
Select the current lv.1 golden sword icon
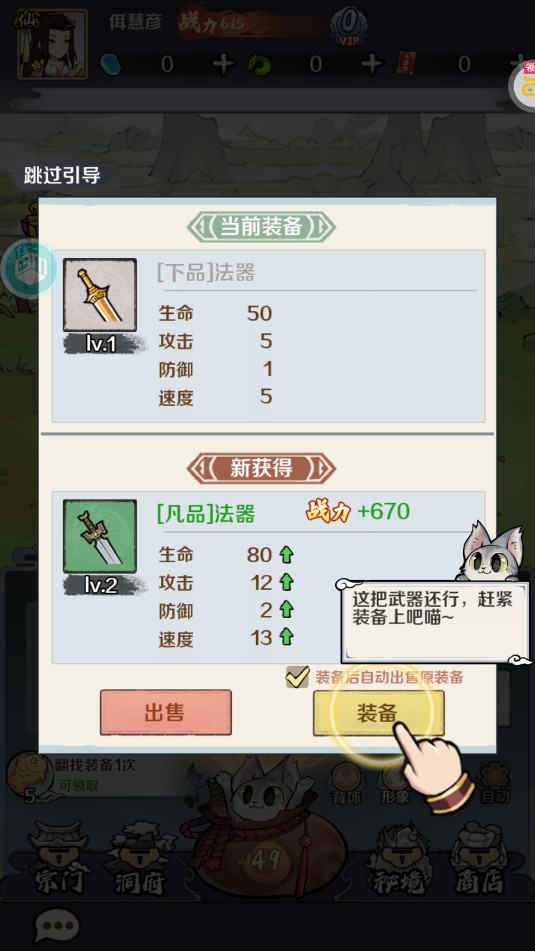click(100, 295)
